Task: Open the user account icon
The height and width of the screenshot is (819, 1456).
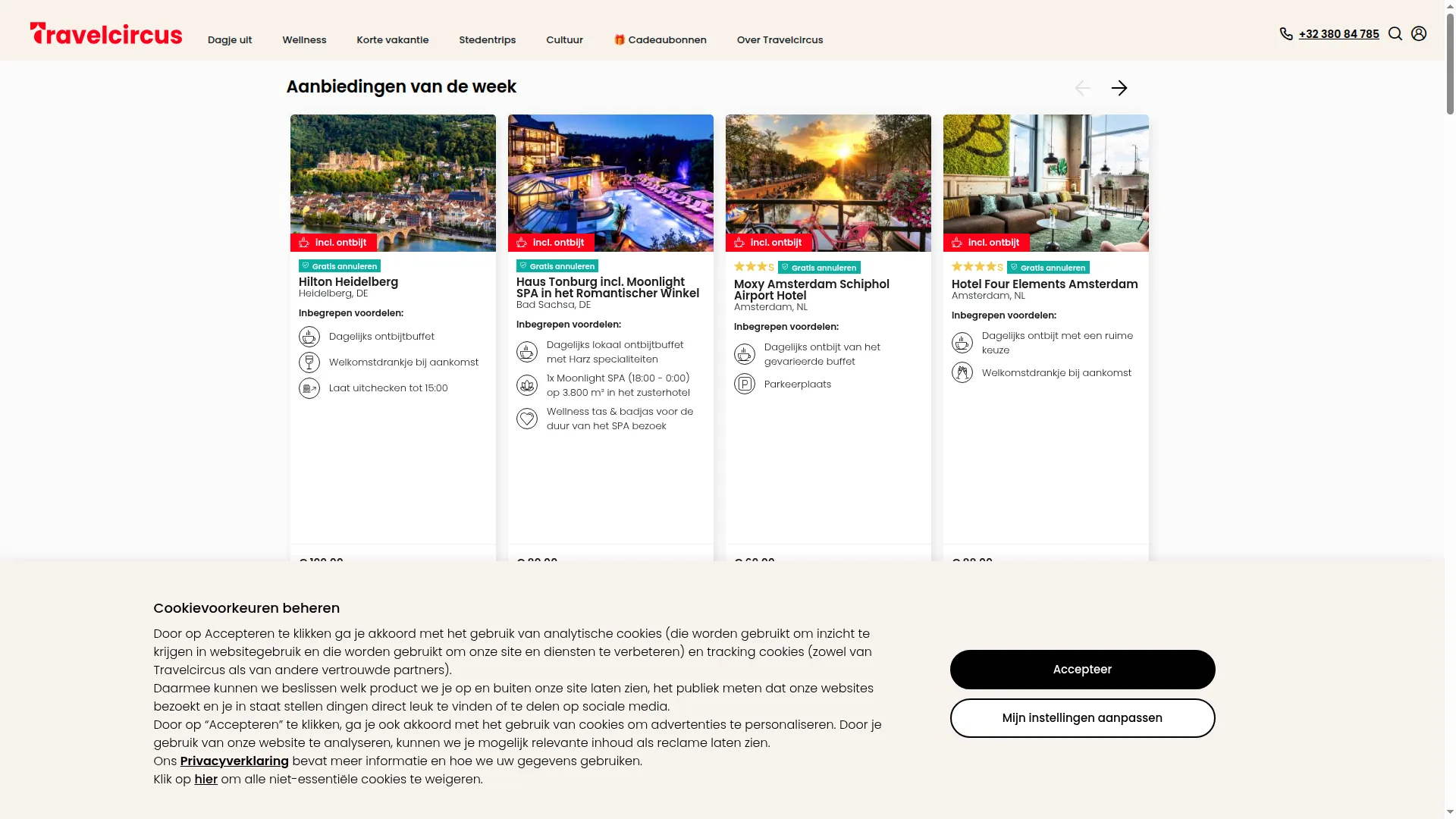Action: coord(1419,33)
